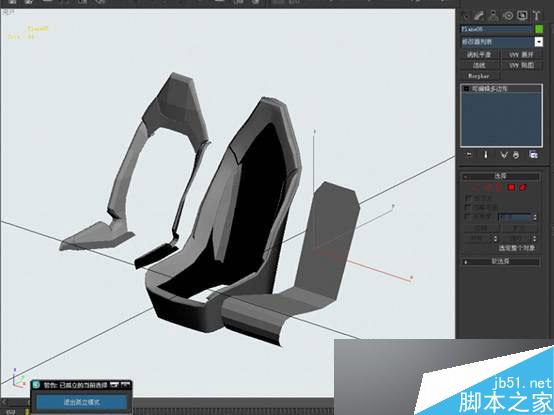Toggle the Ignore Backfacing checkbox

coord(467,207)
